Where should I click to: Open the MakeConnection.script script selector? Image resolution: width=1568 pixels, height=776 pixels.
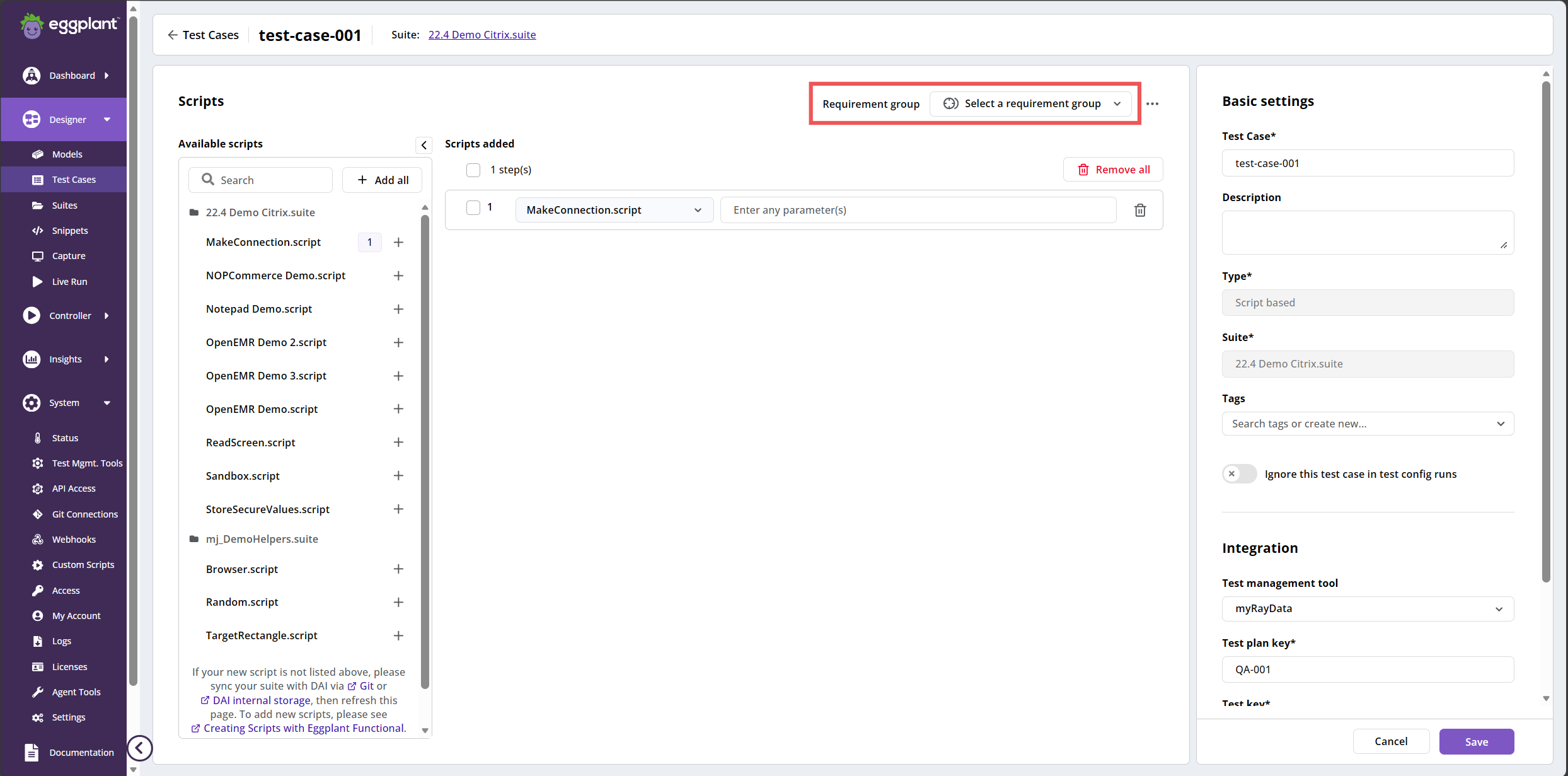[614, 210]
